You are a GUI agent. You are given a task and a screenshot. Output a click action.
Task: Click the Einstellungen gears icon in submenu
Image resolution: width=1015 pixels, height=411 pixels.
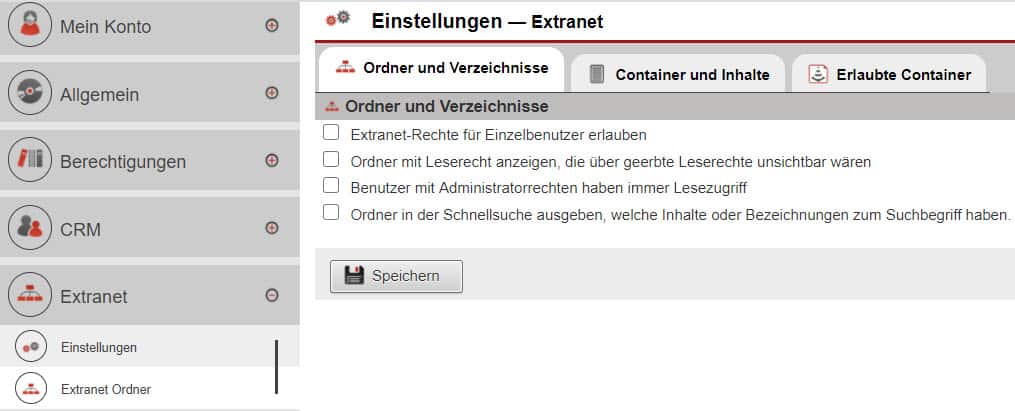[x=31, y=347]
